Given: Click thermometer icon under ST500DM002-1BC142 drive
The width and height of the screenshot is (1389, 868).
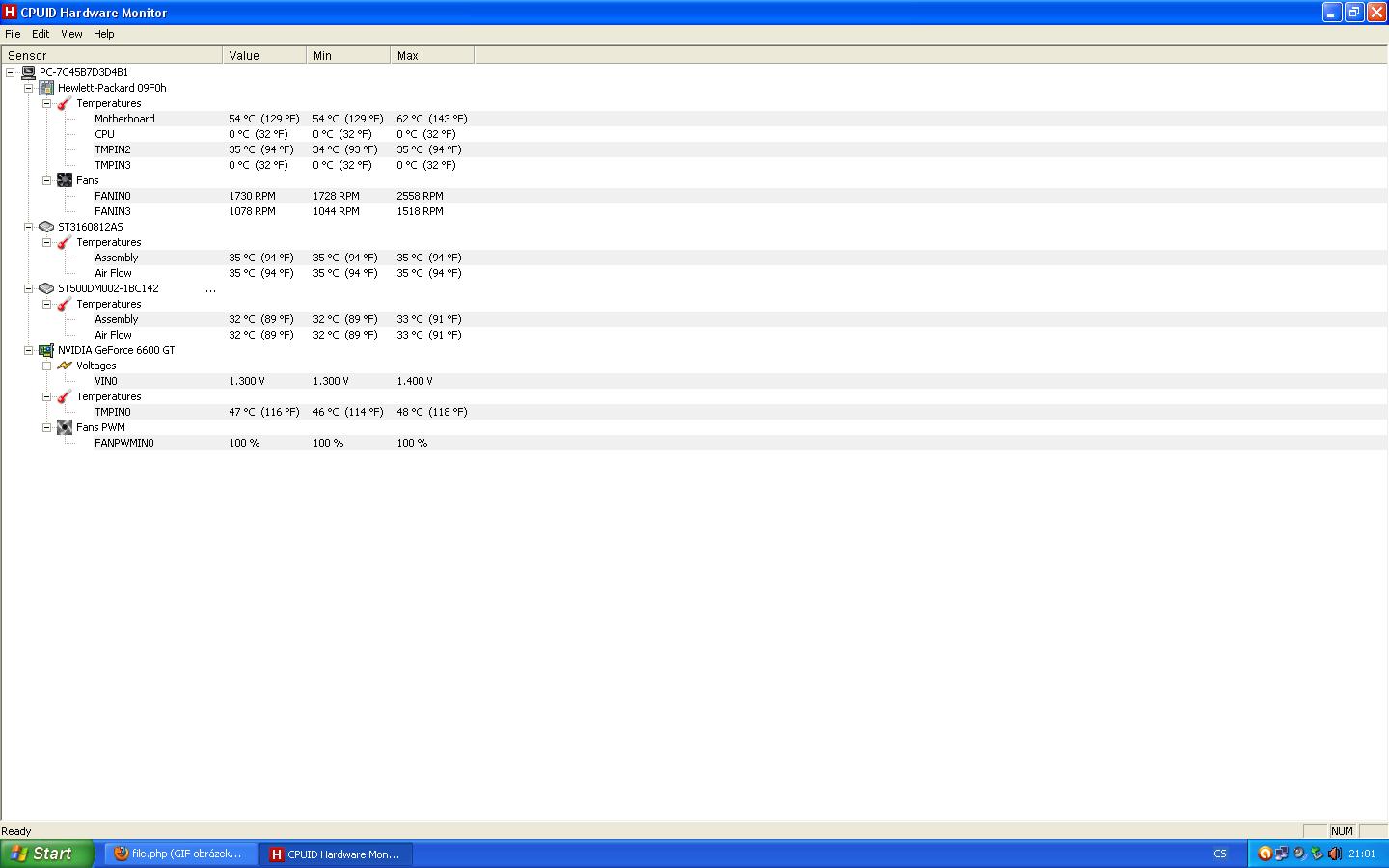Looking at the screenshot, I should click(x=65, y=304).
